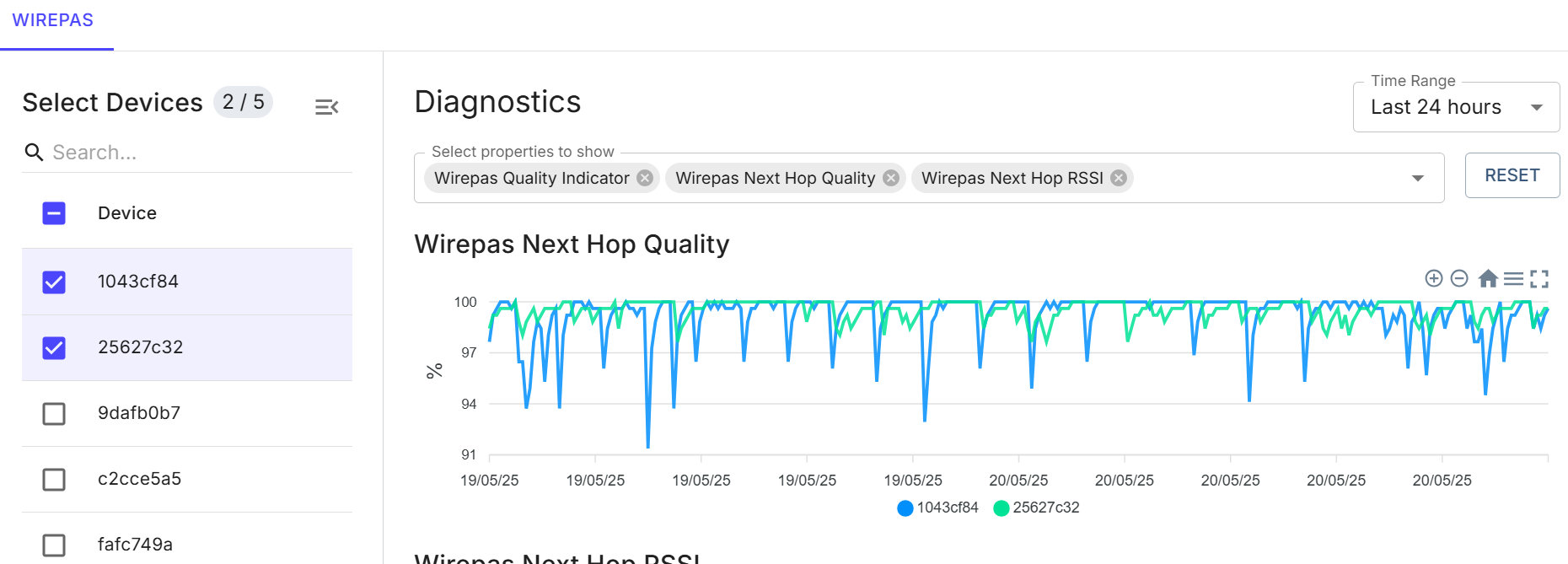Toggle 1043cf84 series in chart legend
The image size is (1568, 564).
[x=938, y=508]
